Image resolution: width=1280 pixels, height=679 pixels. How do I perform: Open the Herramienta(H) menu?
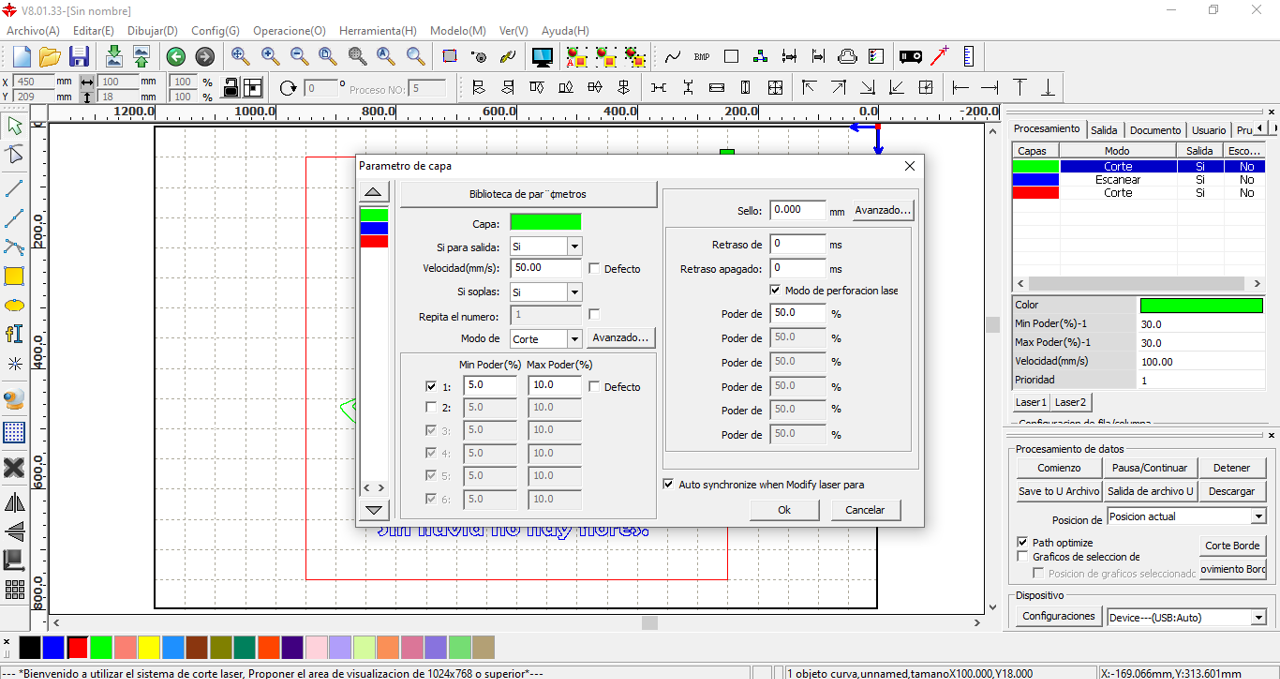tap(377, 31)
